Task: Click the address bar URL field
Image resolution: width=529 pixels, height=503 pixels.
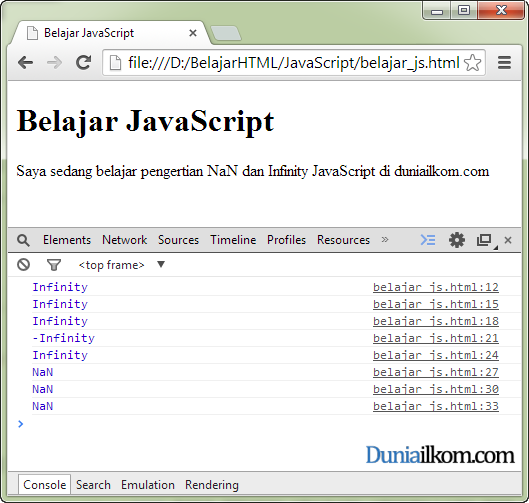Action: (x=294, y=63)
